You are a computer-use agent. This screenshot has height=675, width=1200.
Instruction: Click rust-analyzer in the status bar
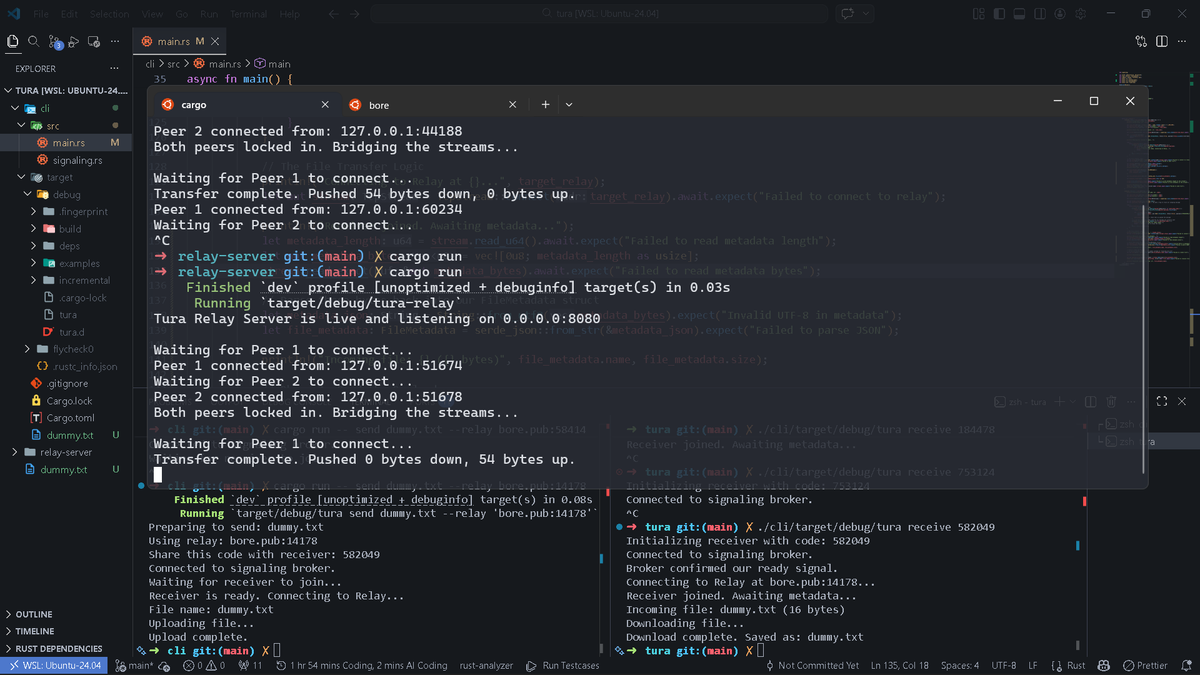pyautogui.click(x=487, y=665)
